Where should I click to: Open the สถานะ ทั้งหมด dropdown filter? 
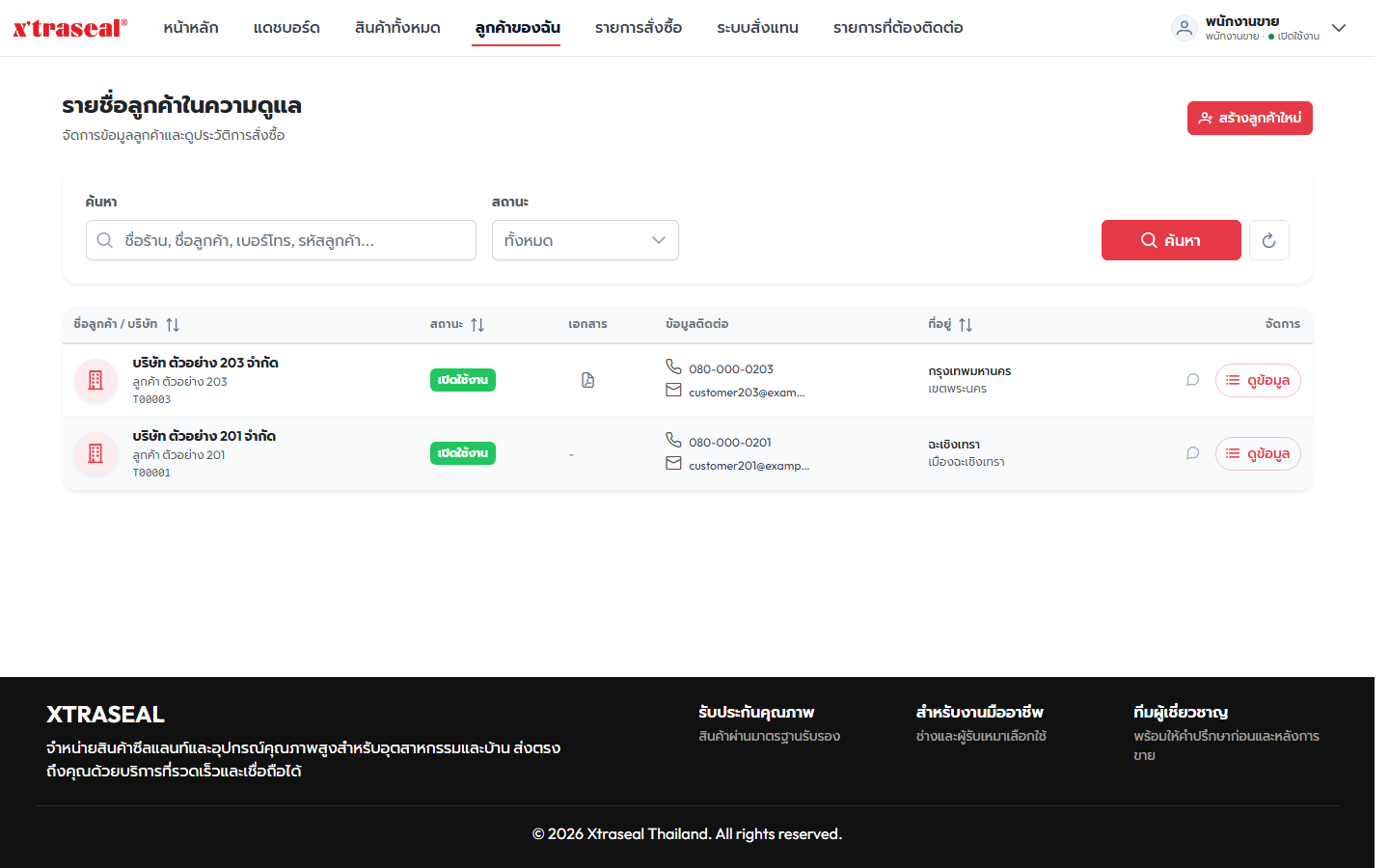coord(586,240)
